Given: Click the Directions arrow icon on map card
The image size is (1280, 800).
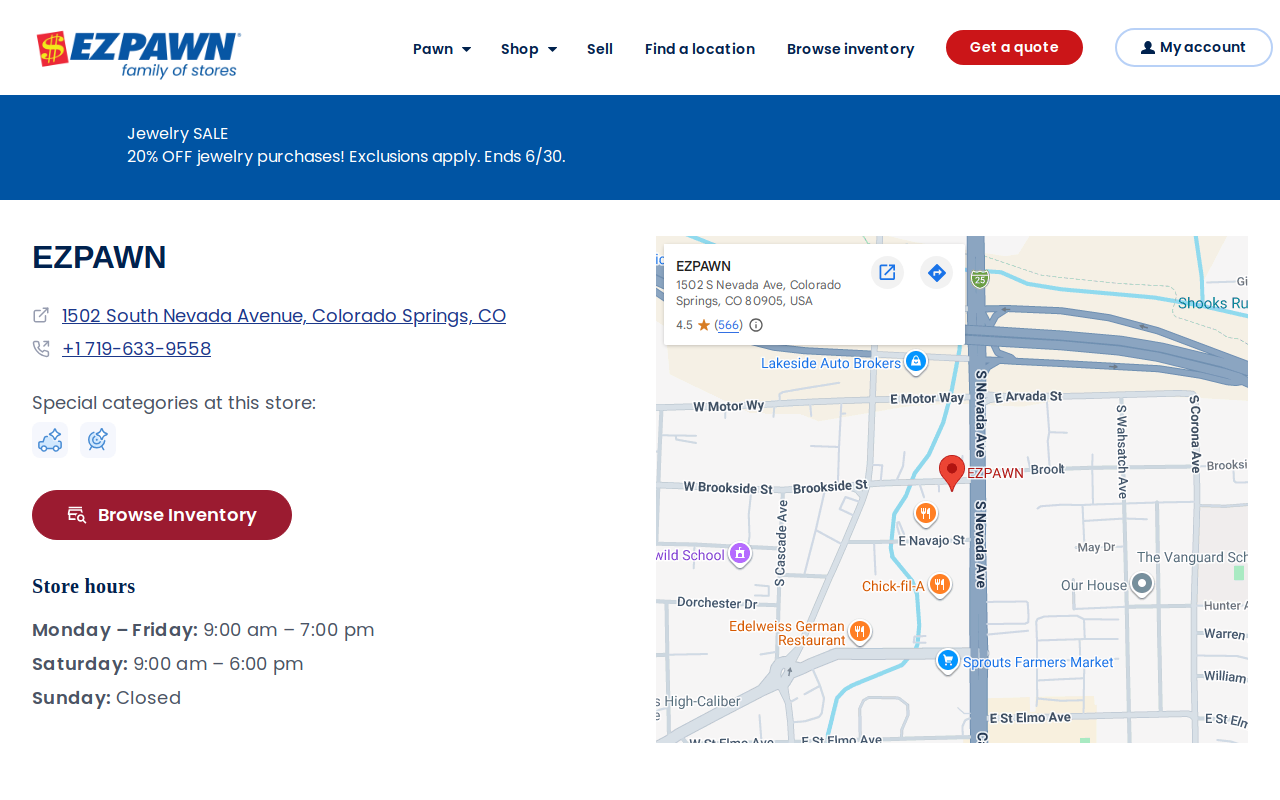Looking at the screenshot, I should click(936, 272).
